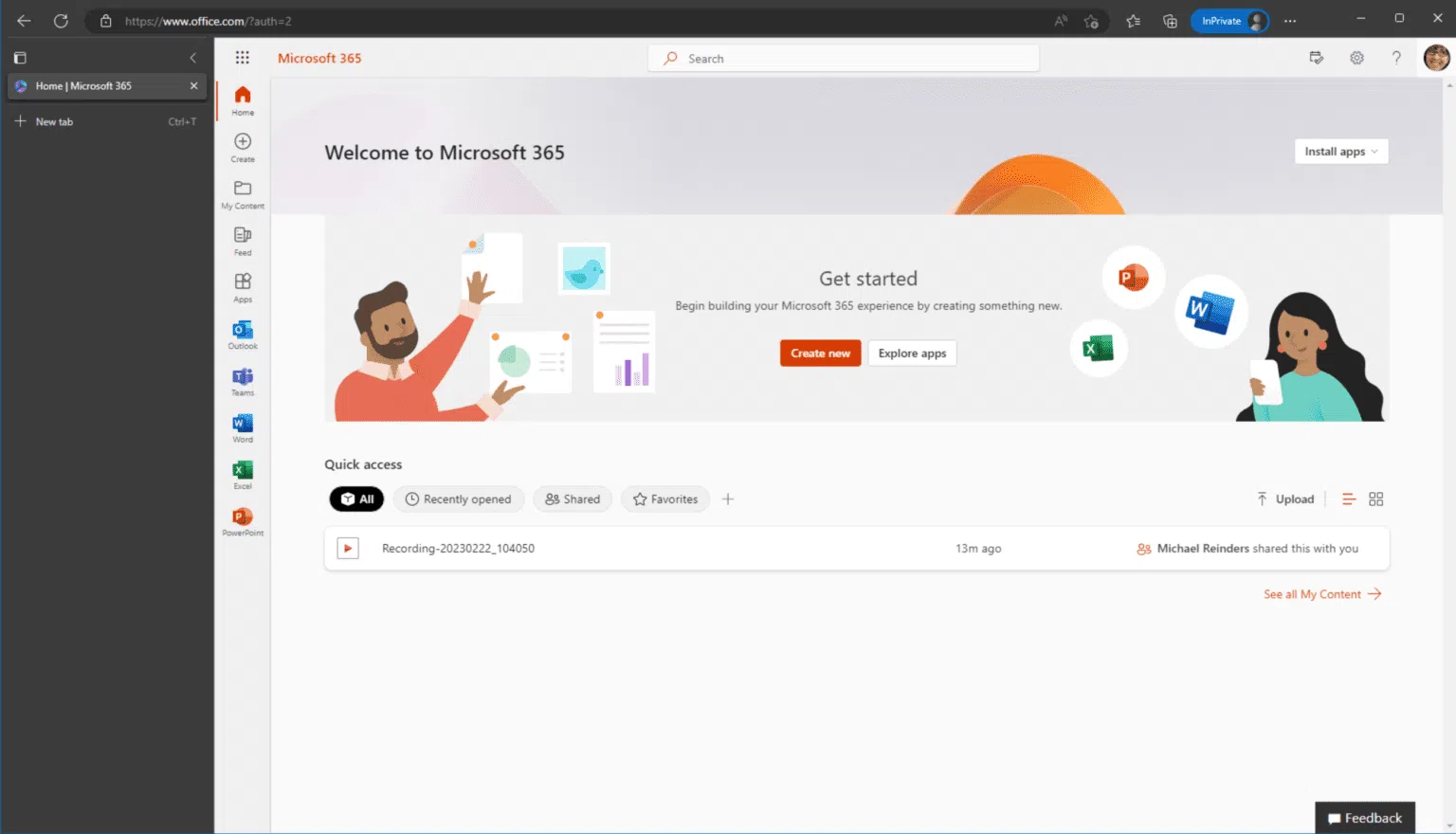The width and height of the screenshot is (1456, 834).
Task: Open the sorting options next to Upload
Action: [x=1349, y=499]
